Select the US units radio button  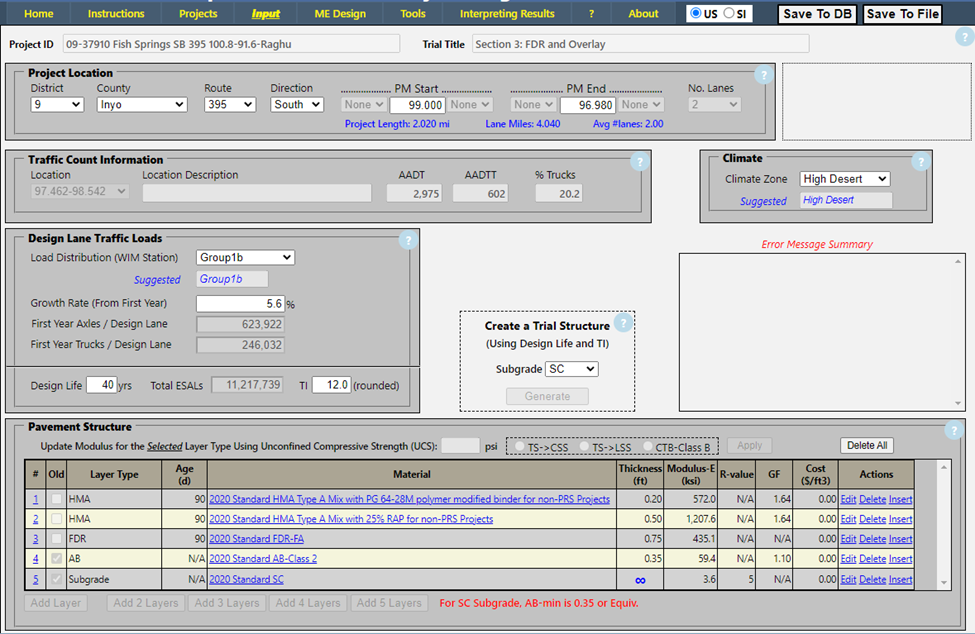pos(696,14)
